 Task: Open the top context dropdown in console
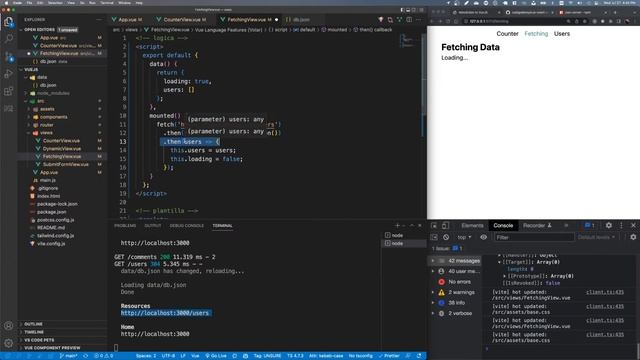[464, 237]
